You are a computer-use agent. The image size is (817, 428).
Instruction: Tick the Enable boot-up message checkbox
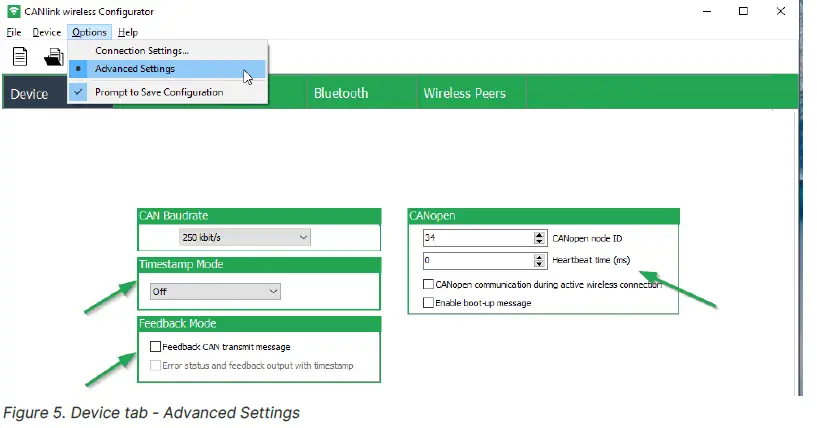pyautogui.click(x=429, y=302)
